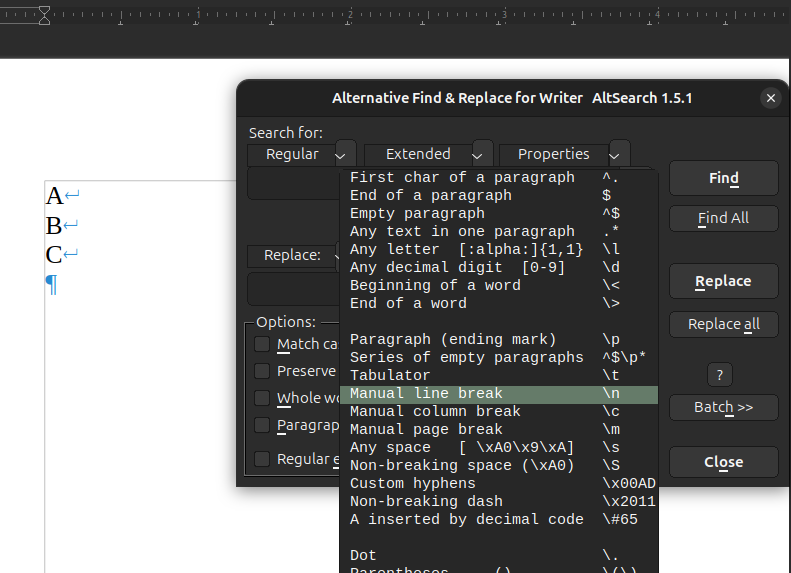Click the Replace button
Viewport: 791px width, 573px height.
pos(723,281)
